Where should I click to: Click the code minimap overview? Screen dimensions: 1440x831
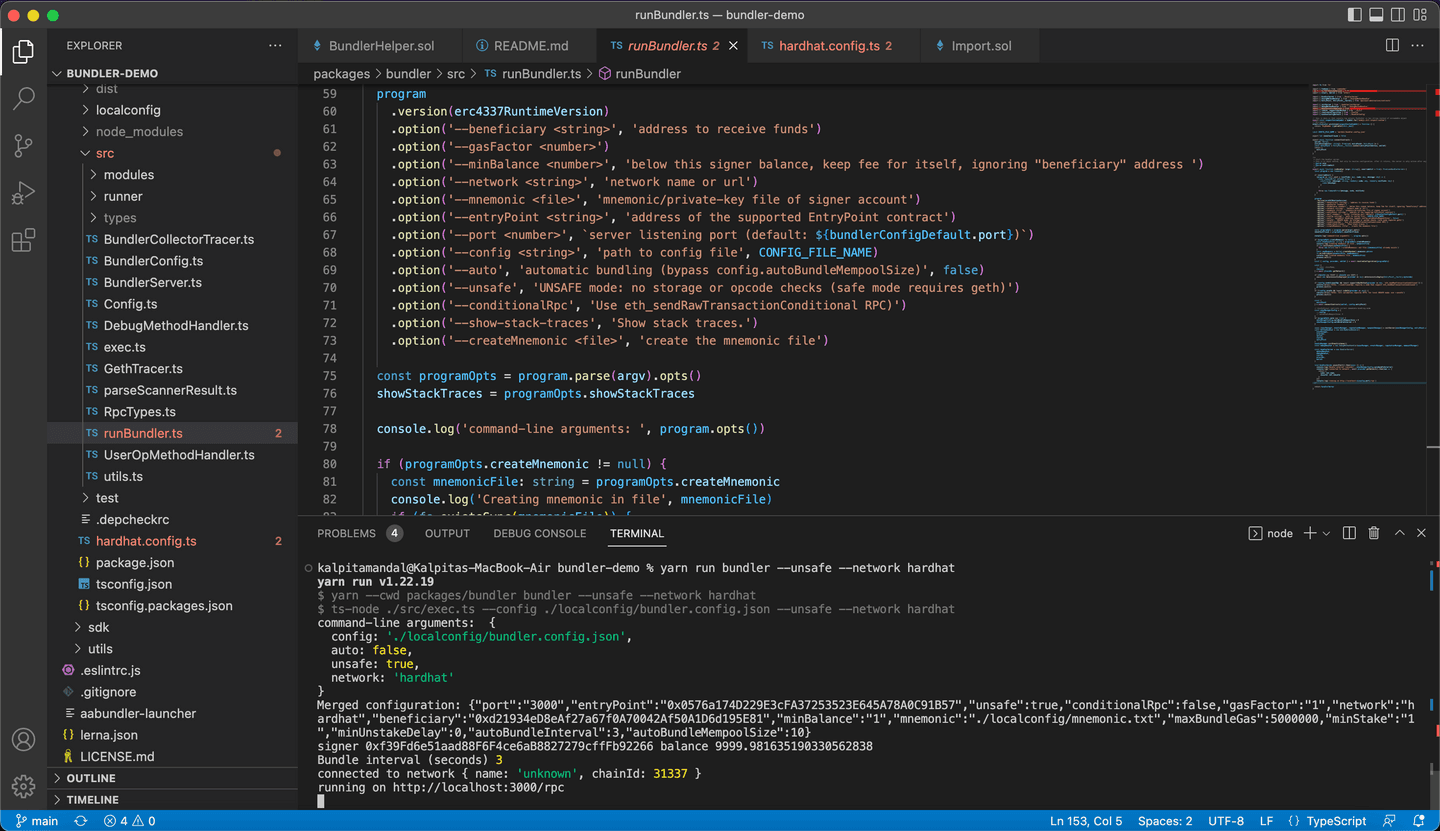(1369, 236)
